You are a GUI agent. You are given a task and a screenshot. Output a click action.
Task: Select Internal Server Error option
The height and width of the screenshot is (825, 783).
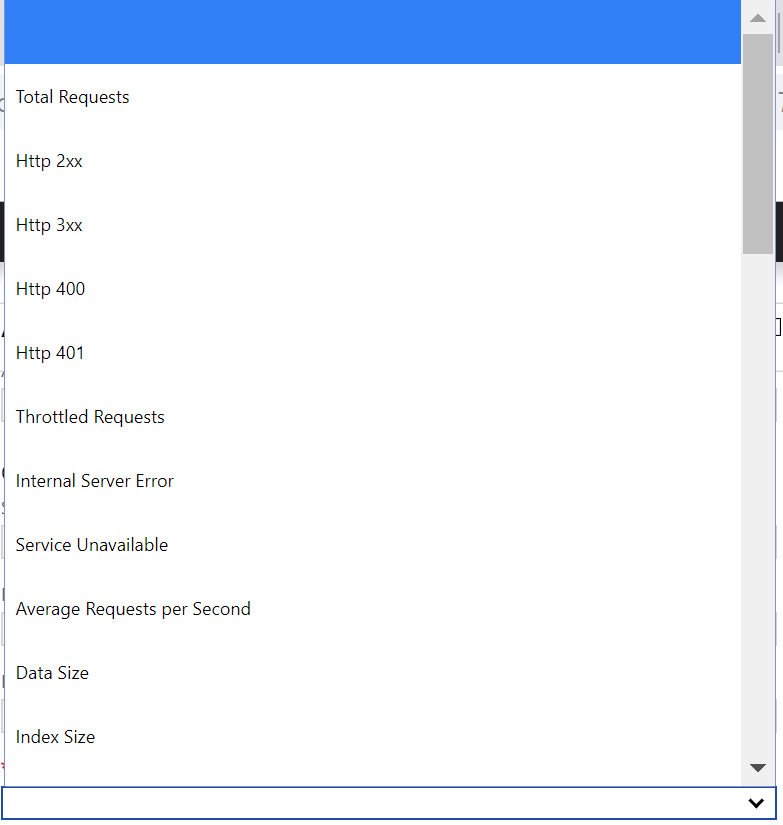point(373,481)
